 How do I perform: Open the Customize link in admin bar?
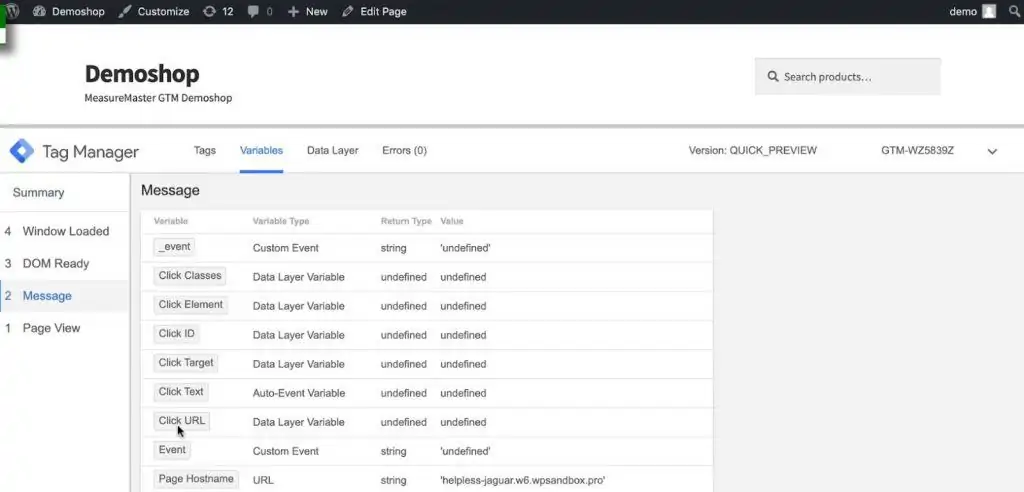(154, 11)
